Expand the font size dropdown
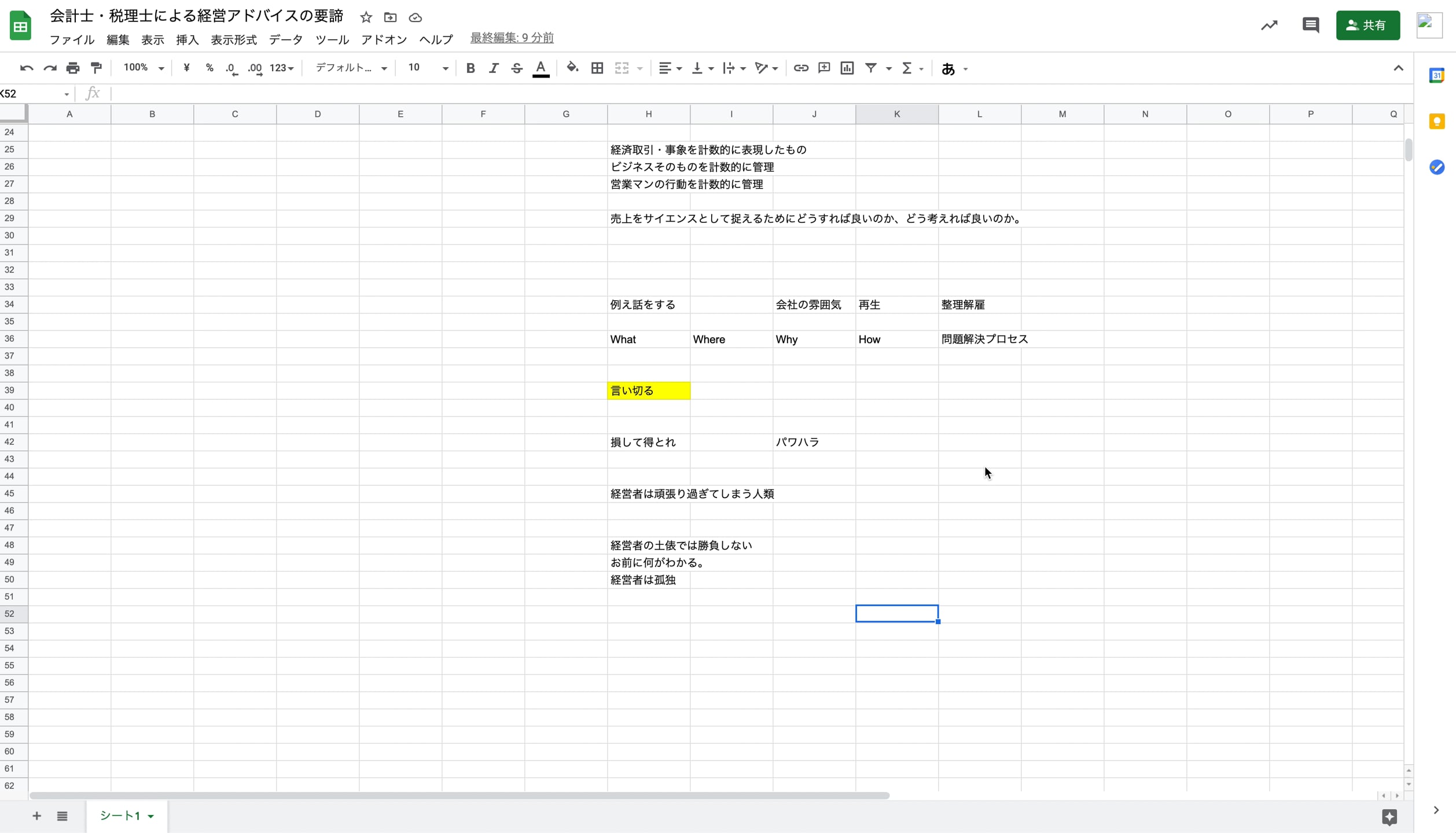This screenshot has height=833, width=1456. click(x=444, y=68)
